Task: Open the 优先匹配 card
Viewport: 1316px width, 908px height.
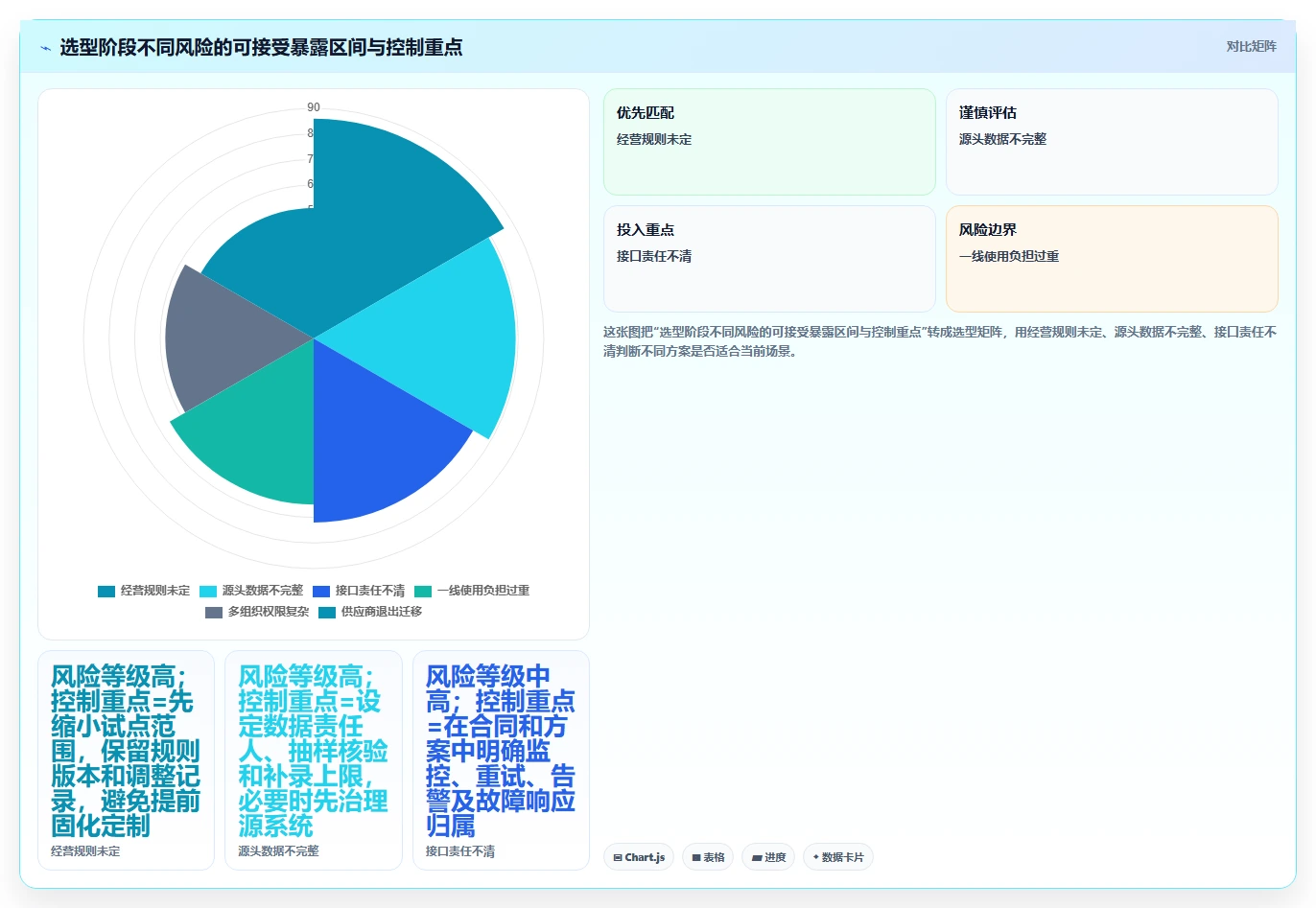Action: tap(769, 142)
